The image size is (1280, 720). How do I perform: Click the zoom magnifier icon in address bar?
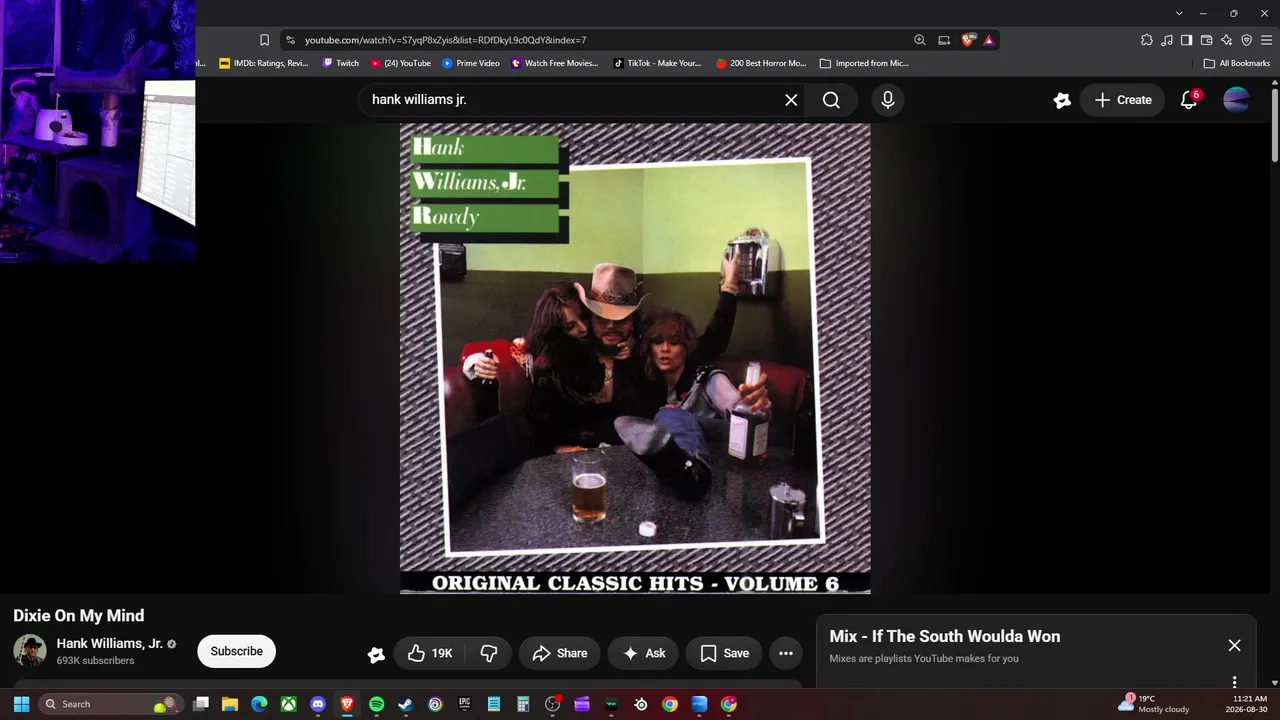pos(919,40)
